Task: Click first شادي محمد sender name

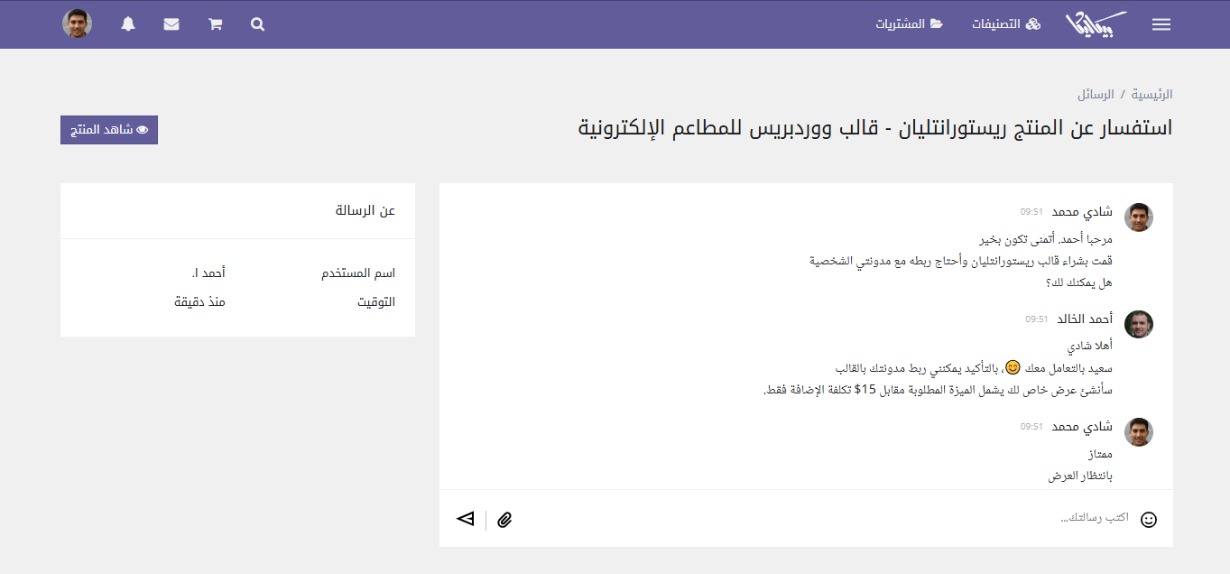Action: point(1083,211)
